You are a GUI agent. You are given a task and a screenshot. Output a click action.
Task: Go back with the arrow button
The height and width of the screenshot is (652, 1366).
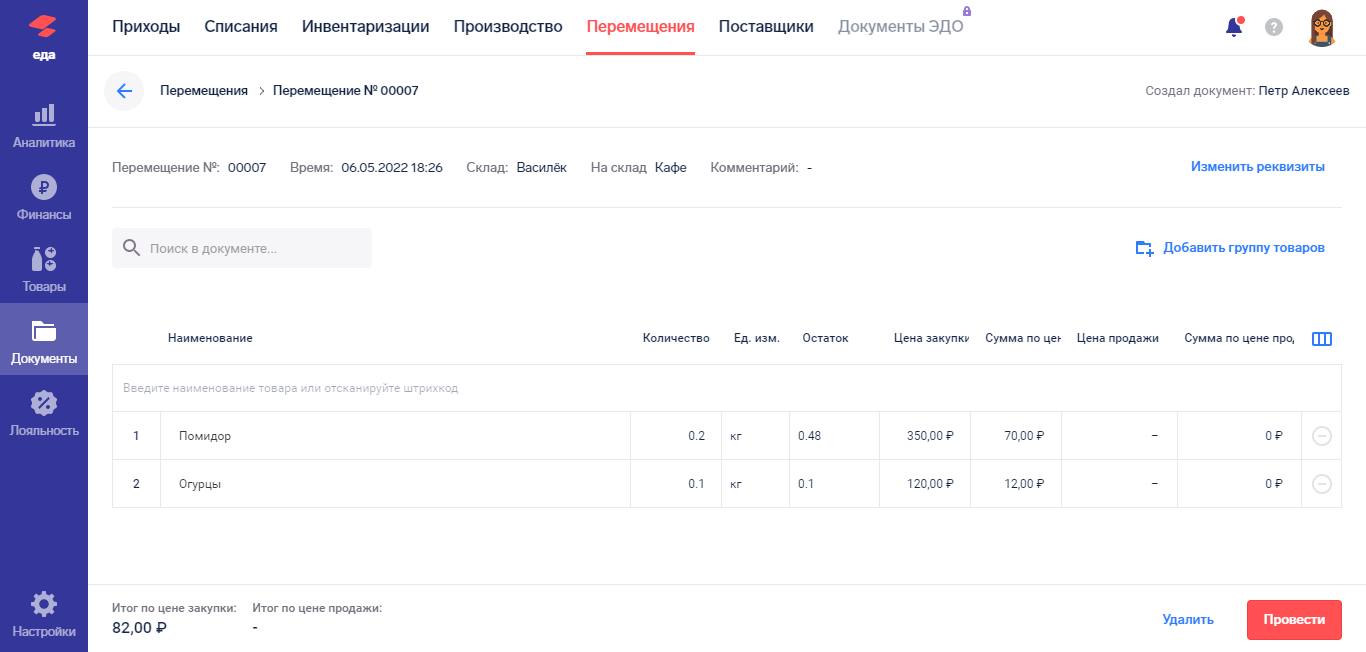(x=124, y=91)
